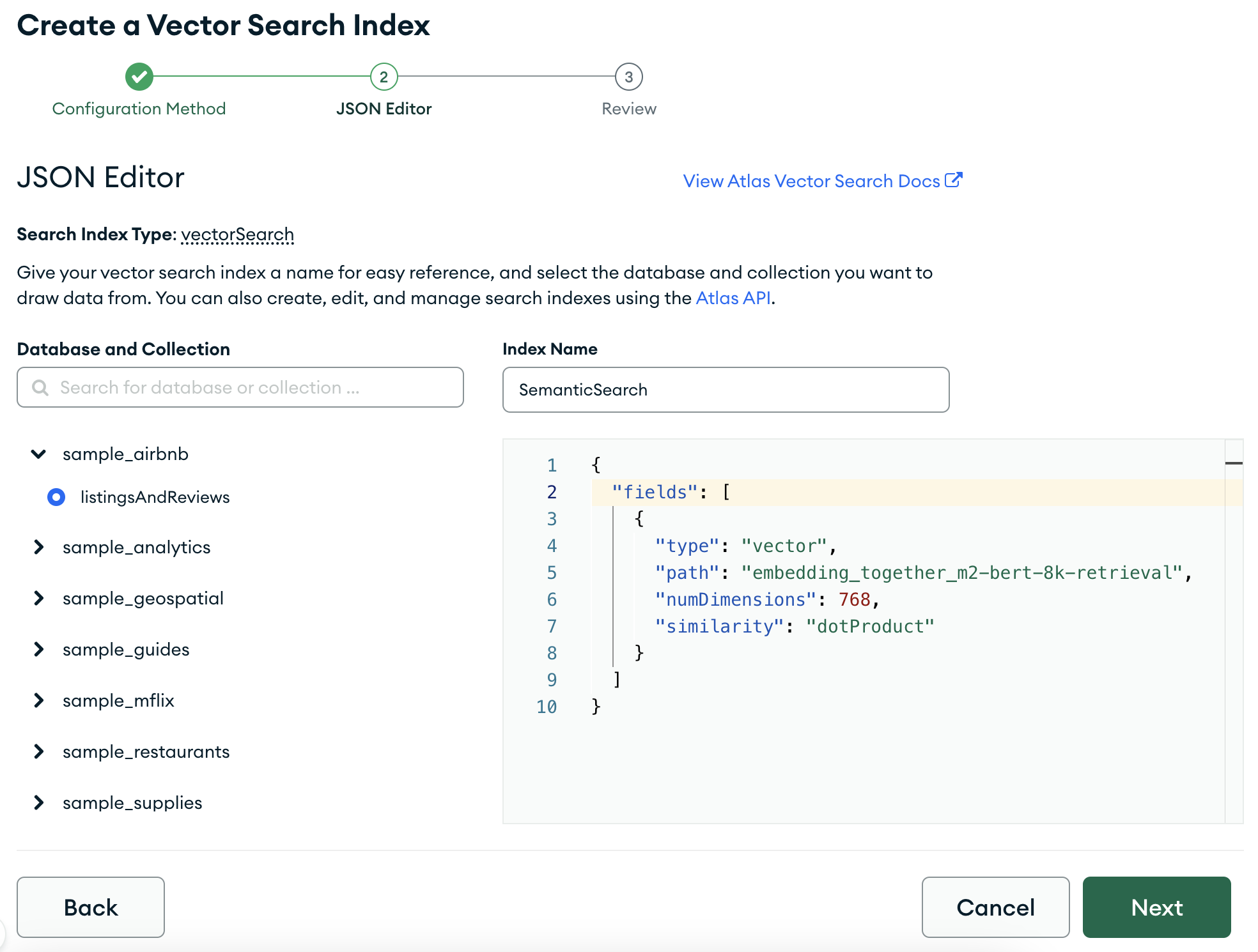Open the Atlas API link
The image size is (1258, 952).
tap(733, 298)
